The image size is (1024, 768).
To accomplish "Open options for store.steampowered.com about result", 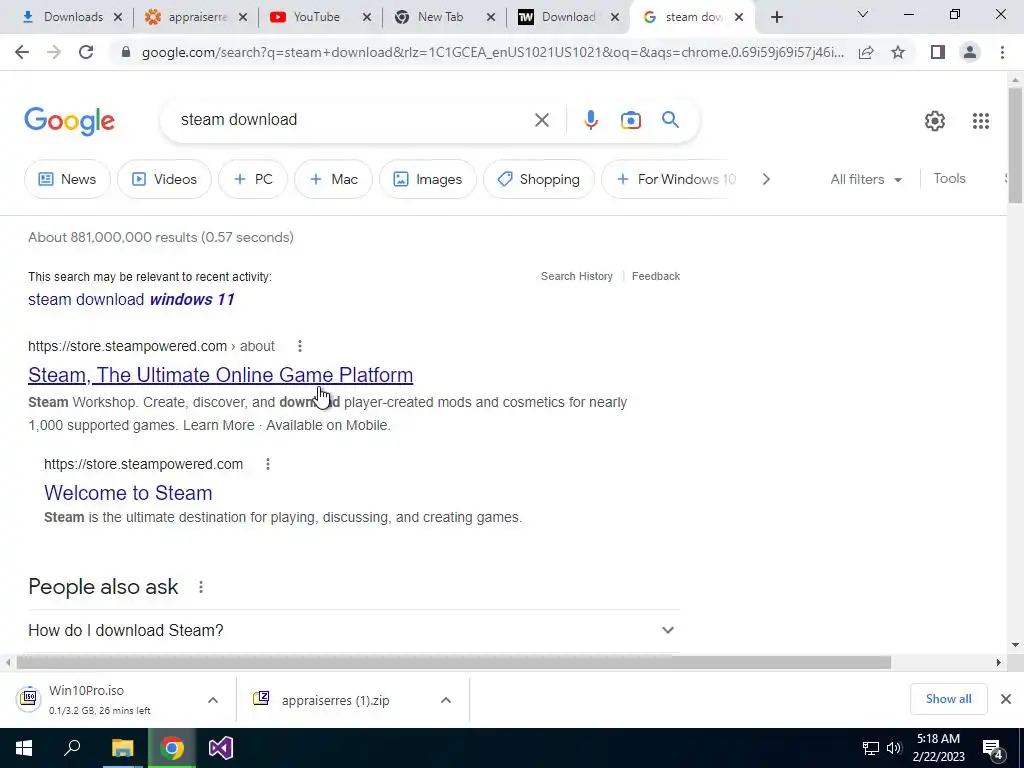I will pos(300,346).
